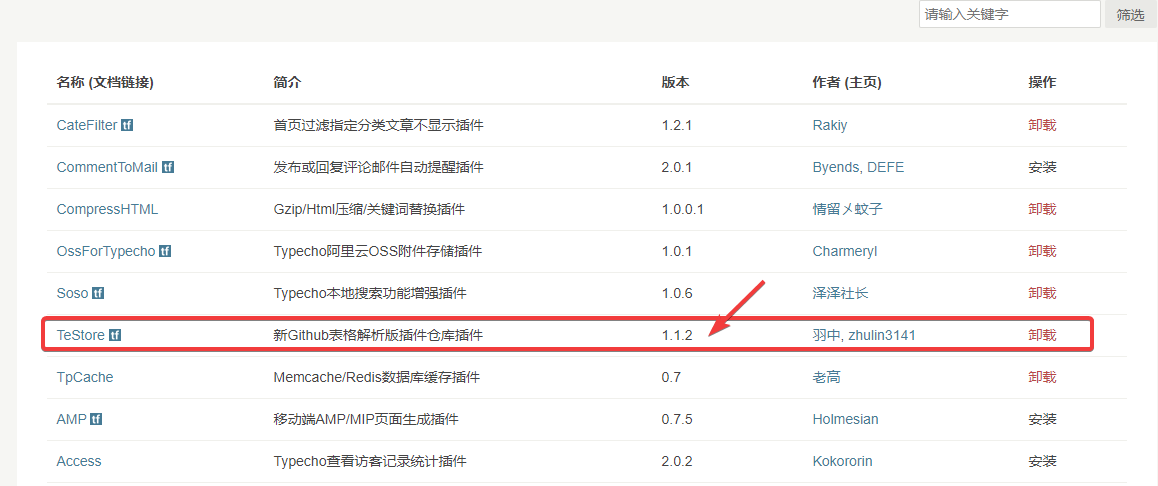Click version 2.0.1 of CommentToMail
Viewport: 1158px width, 486px height.
tap(676, 168)
